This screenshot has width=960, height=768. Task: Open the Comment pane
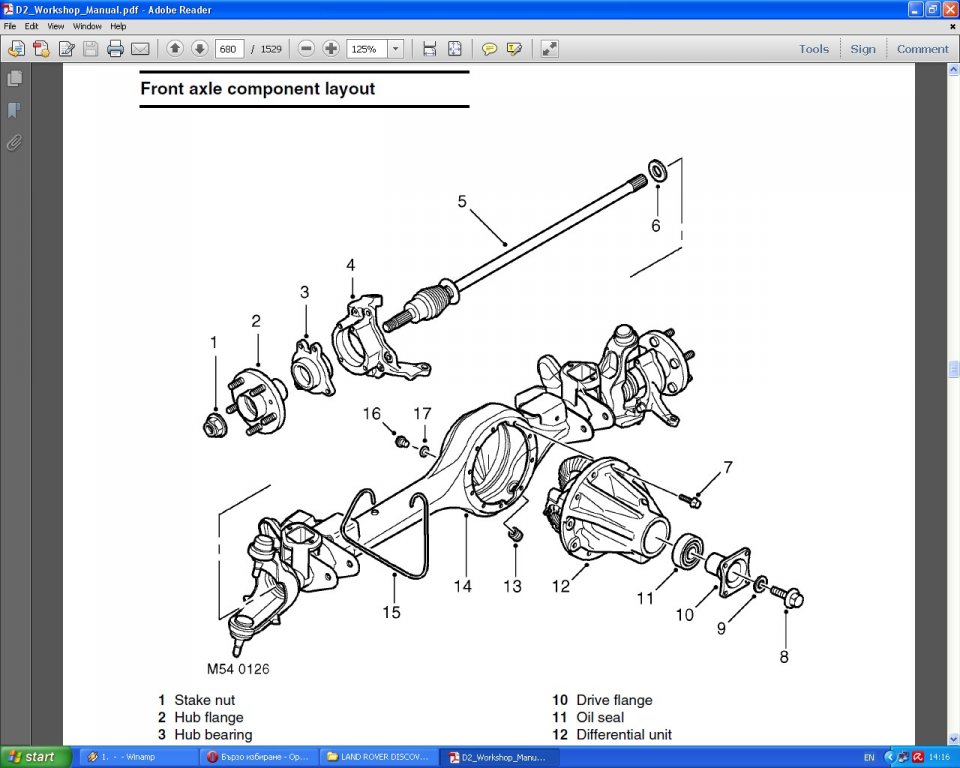point(923,49)
